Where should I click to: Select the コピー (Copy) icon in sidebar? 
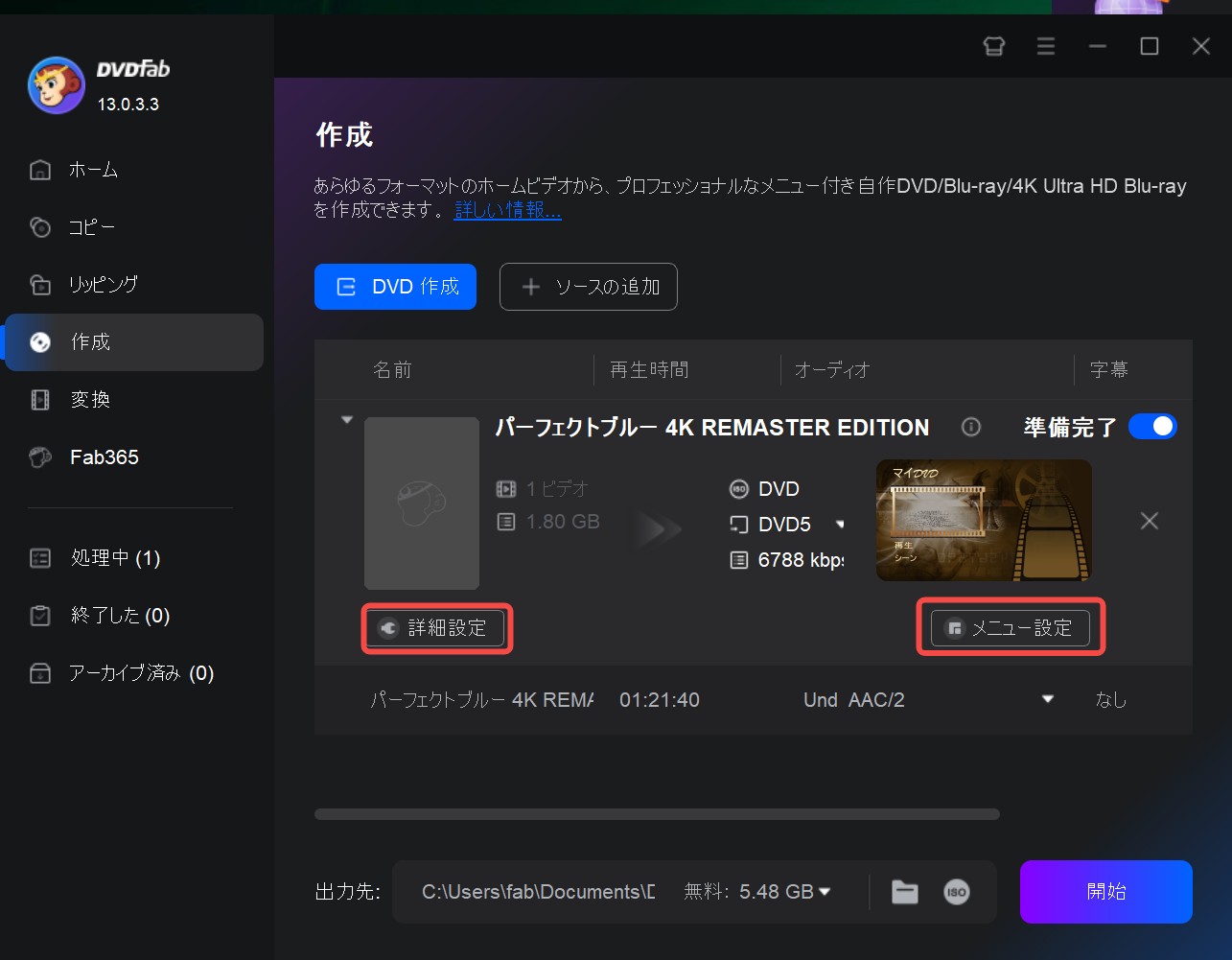tap(39, 227)
